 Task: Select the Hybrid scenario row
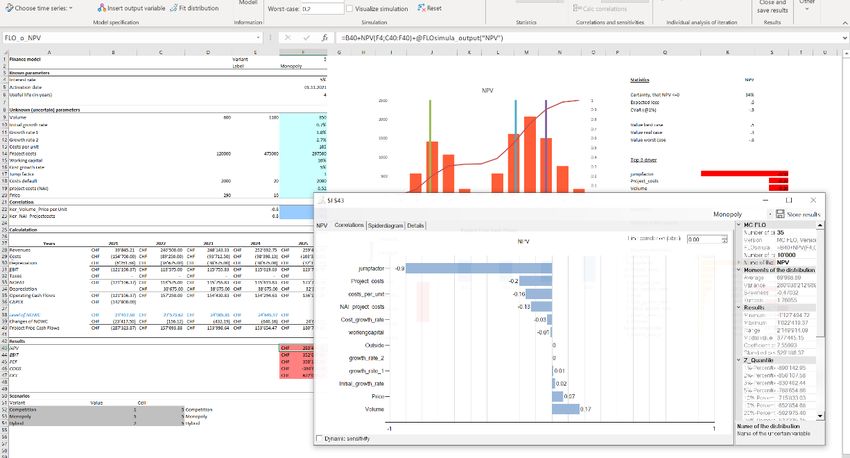point(94,423)
